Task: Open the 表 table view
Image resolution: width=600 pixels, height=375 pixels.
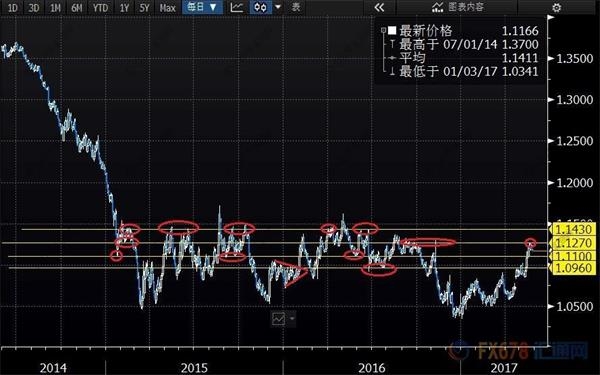Action: point(296,7)
